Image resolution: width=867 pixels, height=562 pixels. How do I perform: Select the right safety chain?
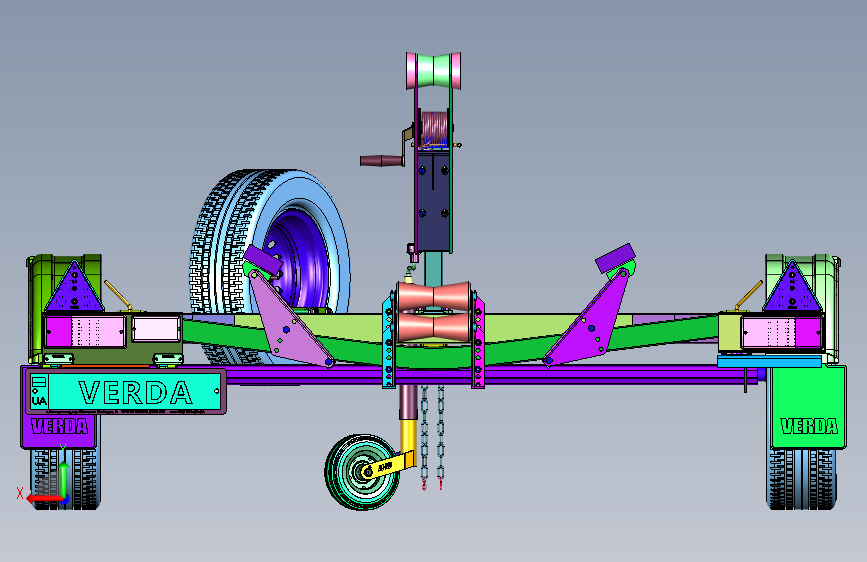pyautogui.click(x=441, y=437)
